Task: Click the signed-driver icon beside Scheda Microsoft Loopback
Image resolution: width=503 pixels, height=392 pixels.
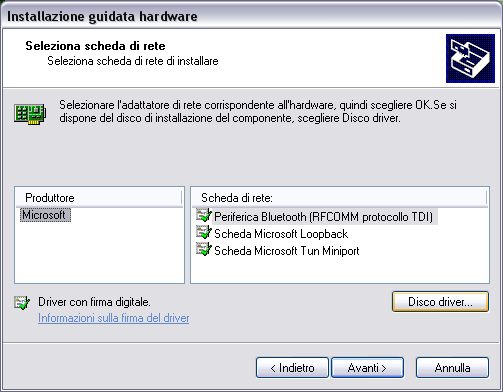Action: (x=204, y=232)
